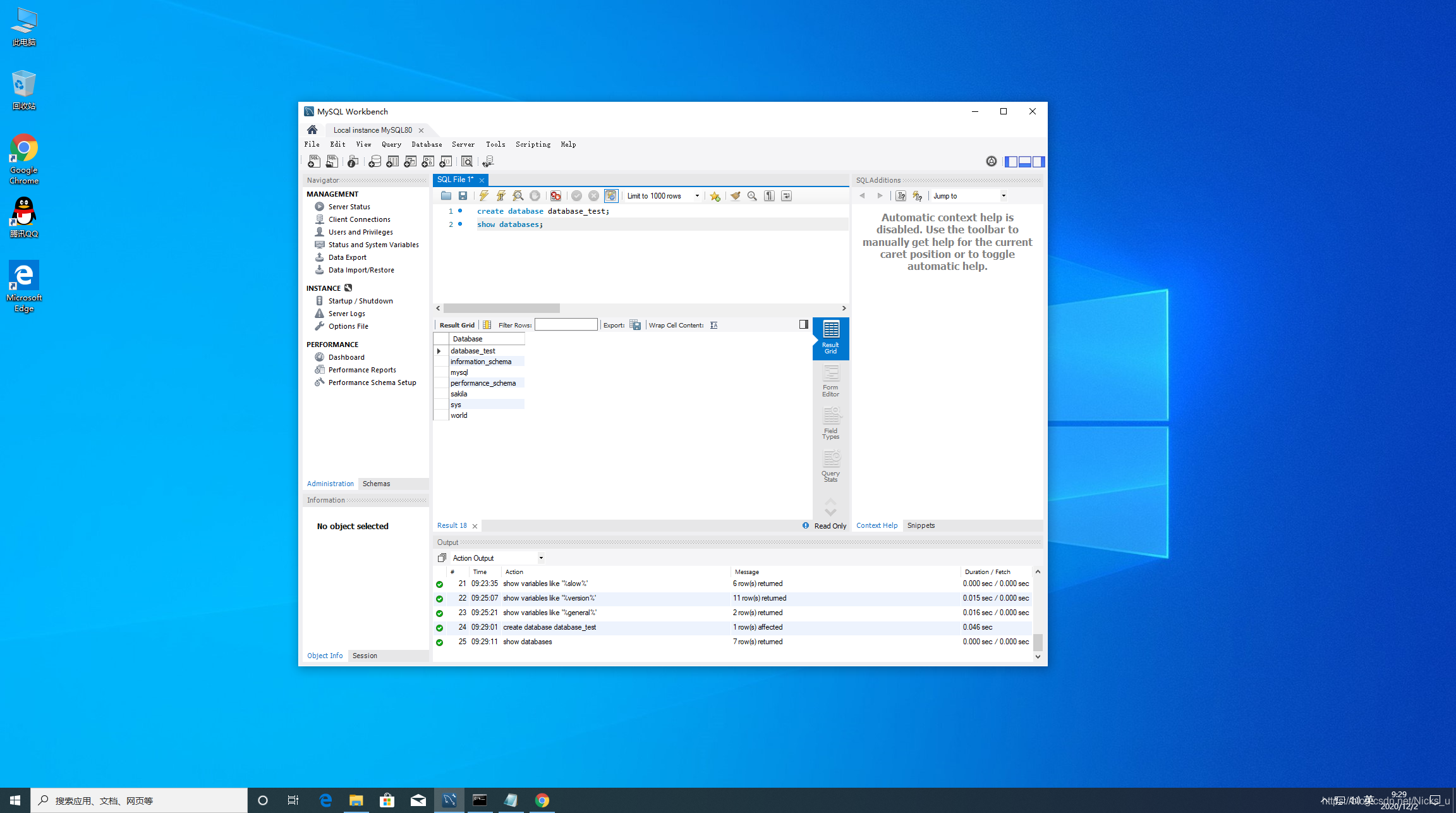Image resolution: width=1456 pixels, height=813 pixels.
Task: Click the Explain query magnifier-lightning icon
Action: point(518,196)
